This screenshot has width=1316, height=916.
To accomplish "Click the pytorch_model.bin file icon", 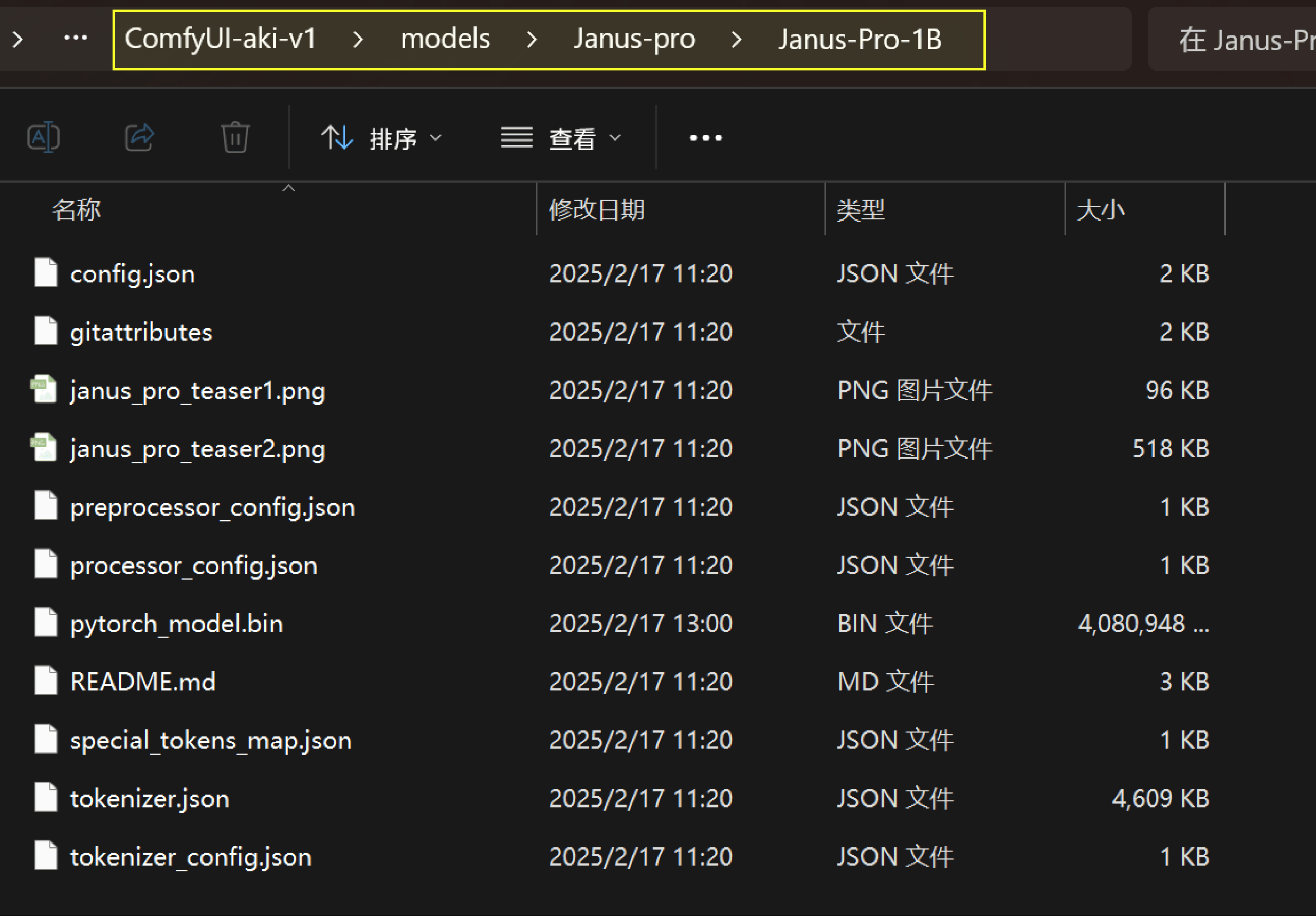I will (x=45, y=622).
